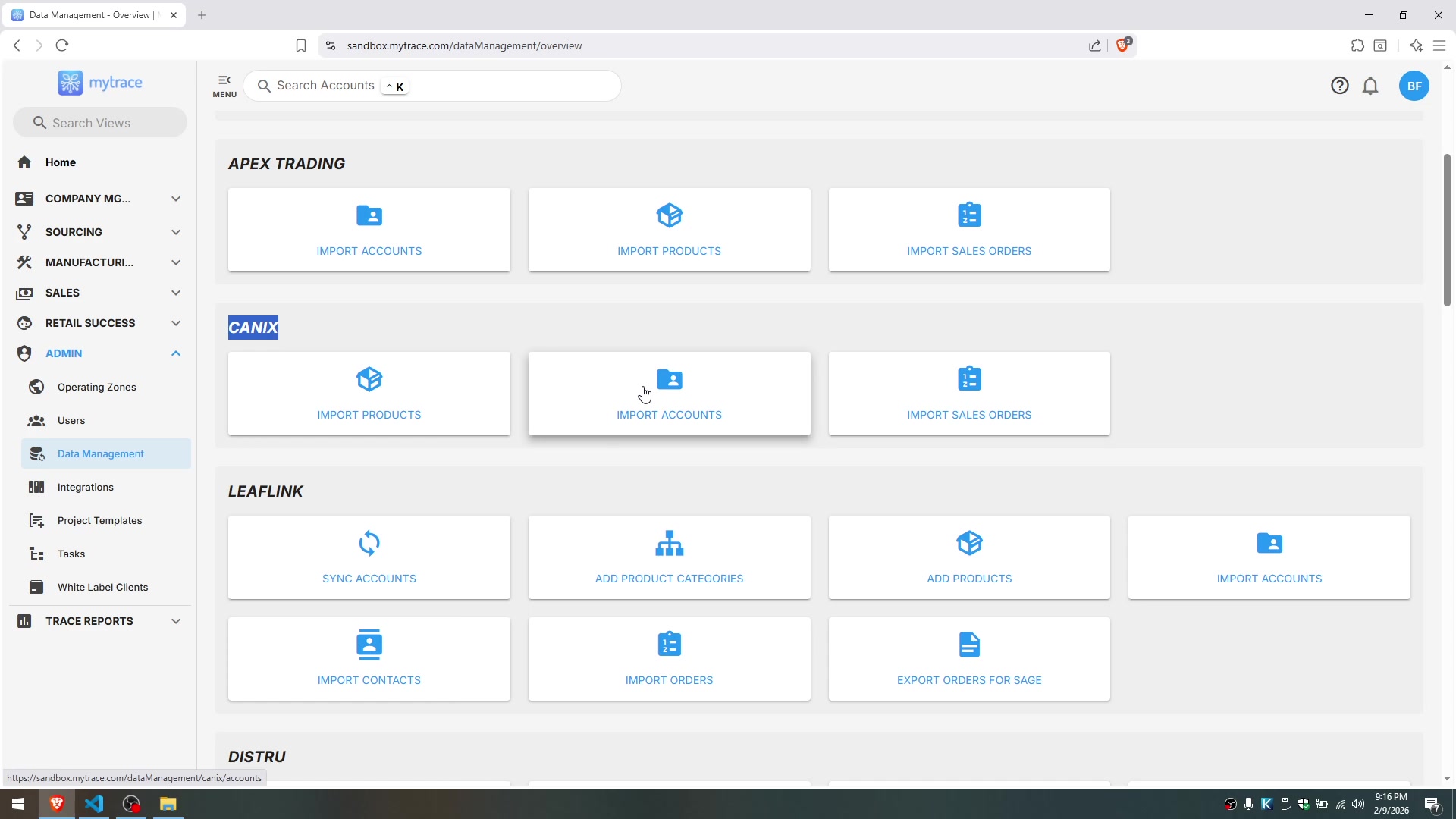
Task: Toggle the sidebar MENU button
Action: coord(224,86)
